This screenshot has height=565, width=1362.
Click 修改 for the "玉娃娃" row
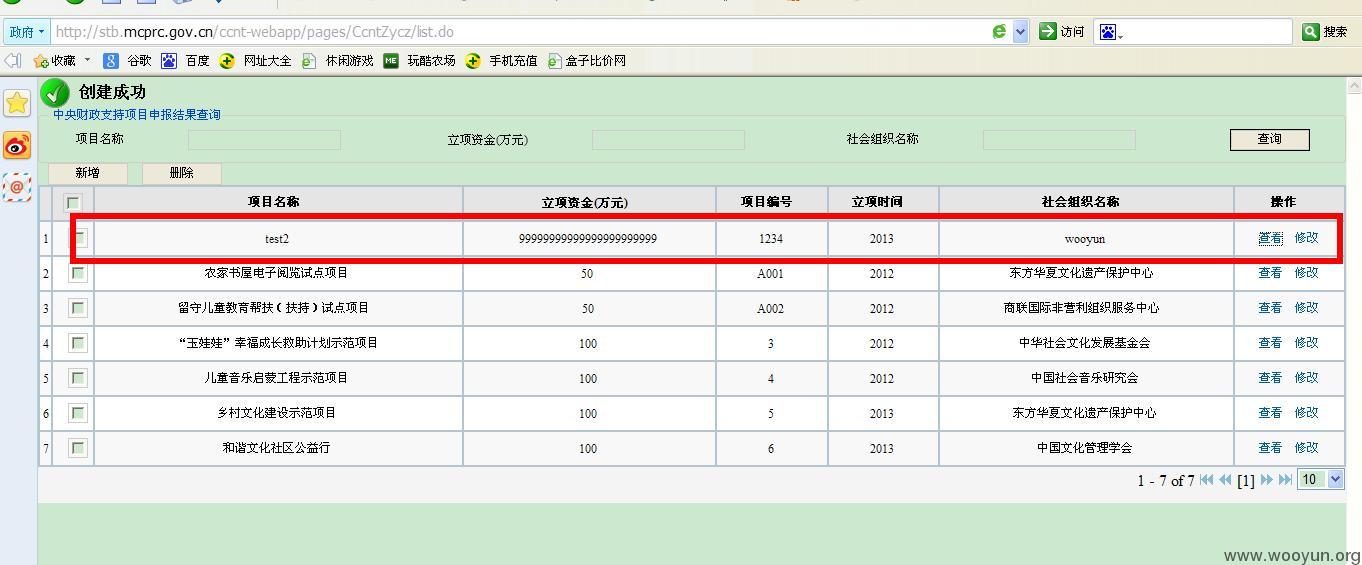(x=1307, y=343)
